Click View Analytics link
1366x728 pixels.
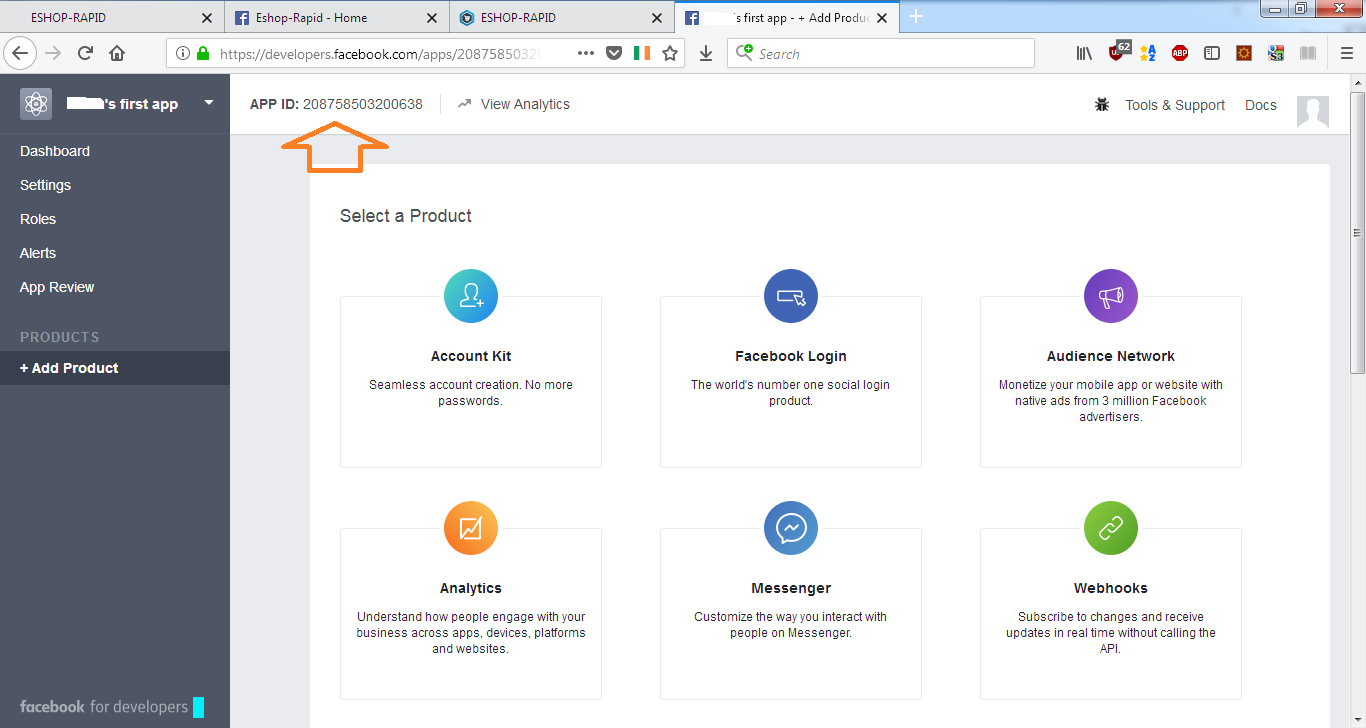[513, 104]
